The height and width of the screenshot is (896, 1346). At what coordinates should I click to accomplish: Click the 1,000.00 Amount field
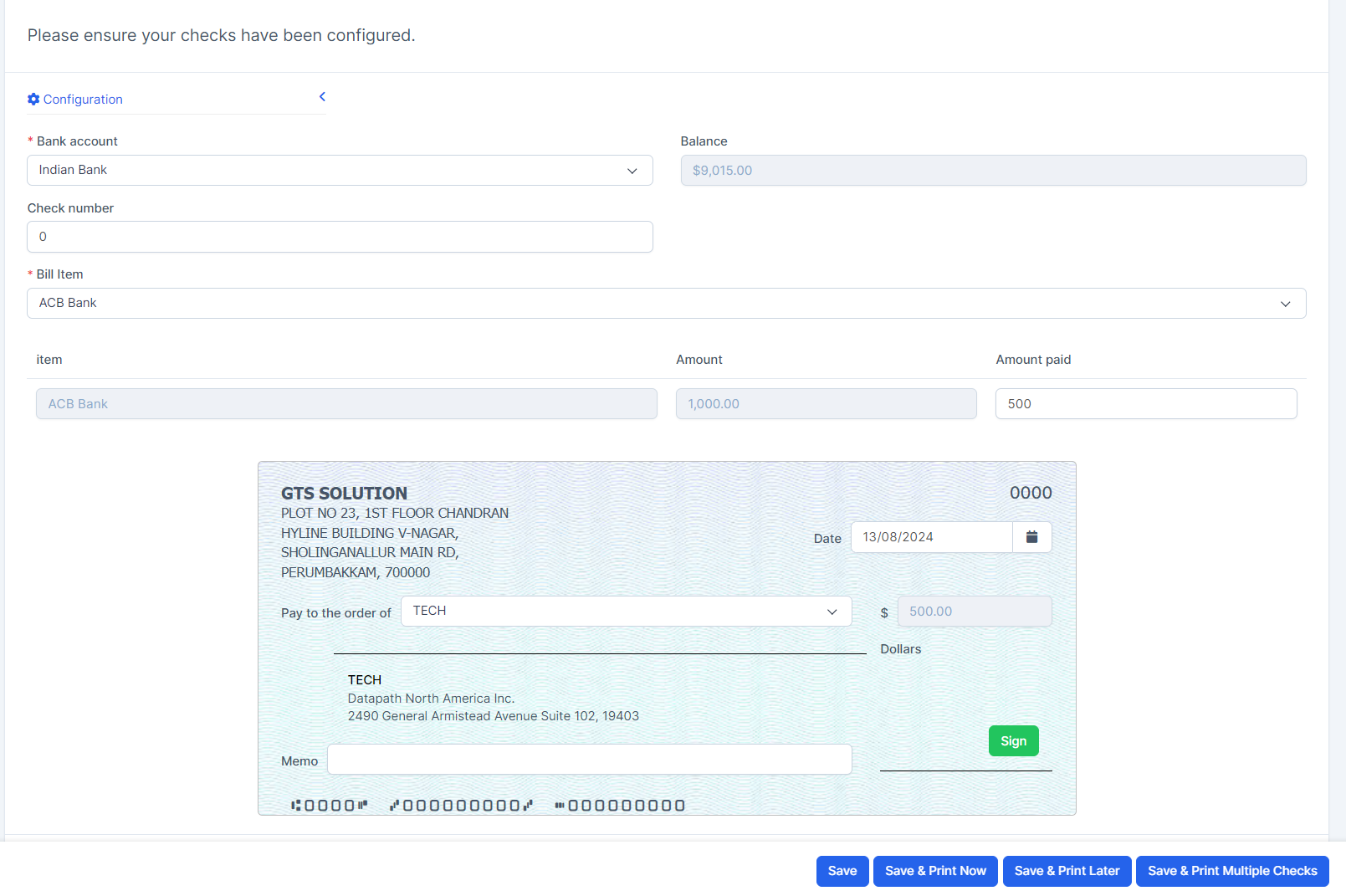pos(826,403)
